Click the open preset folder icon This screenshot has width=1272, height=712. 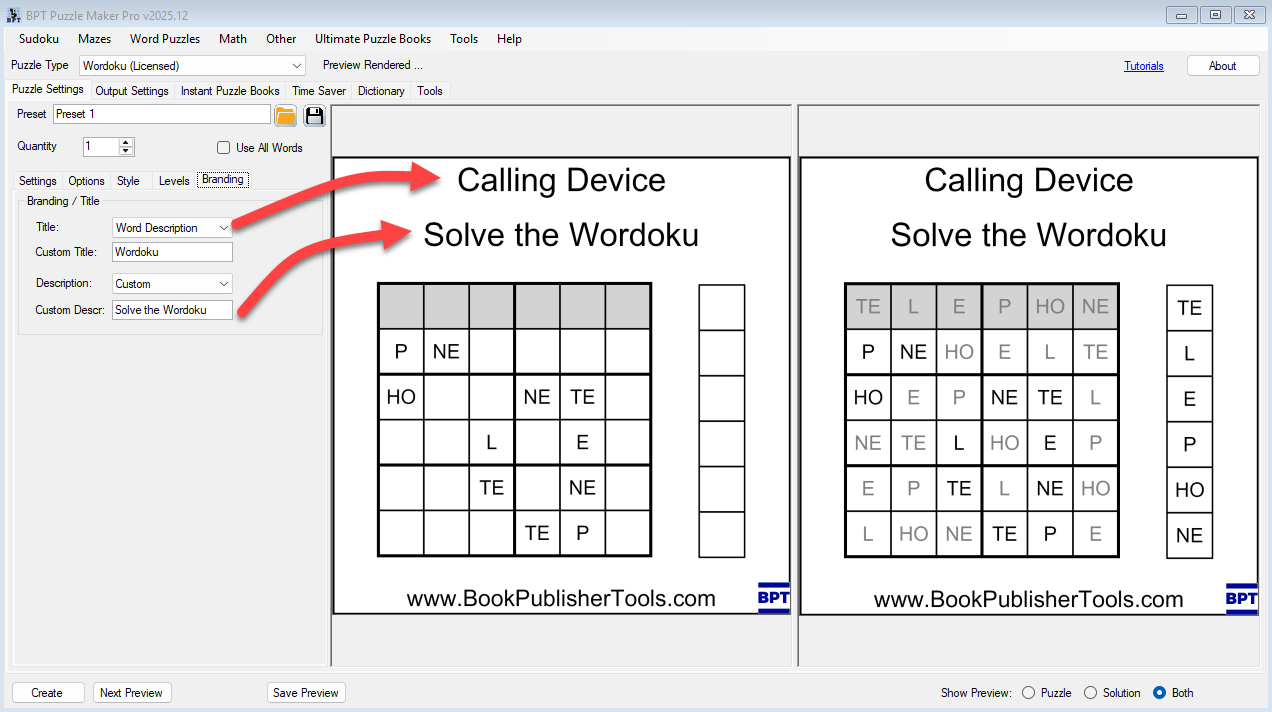(x=285, y=115)
